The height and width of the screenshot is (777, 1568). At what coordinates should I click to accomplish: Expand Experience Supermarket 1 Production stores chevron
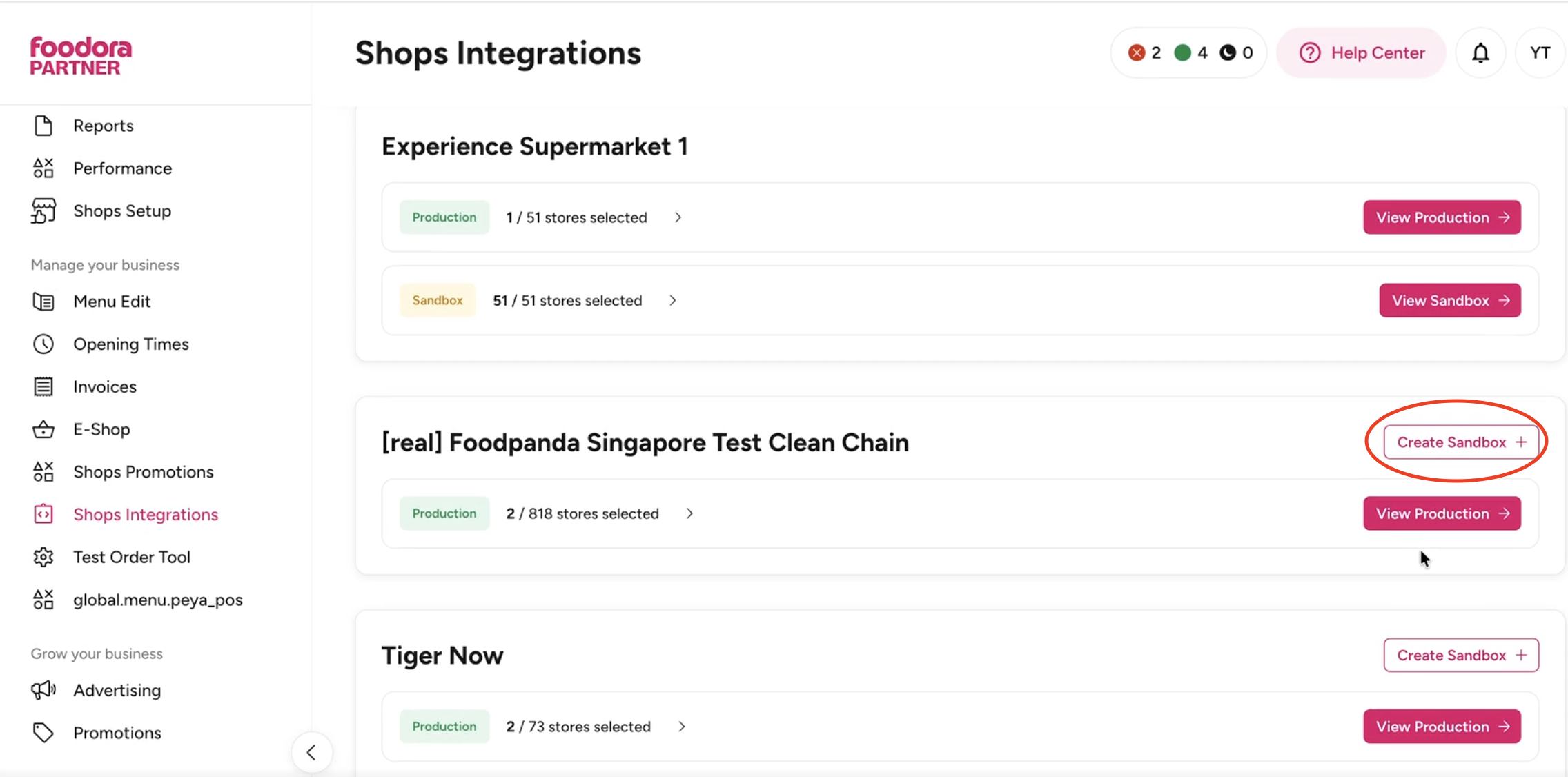[x=678, y=217]
